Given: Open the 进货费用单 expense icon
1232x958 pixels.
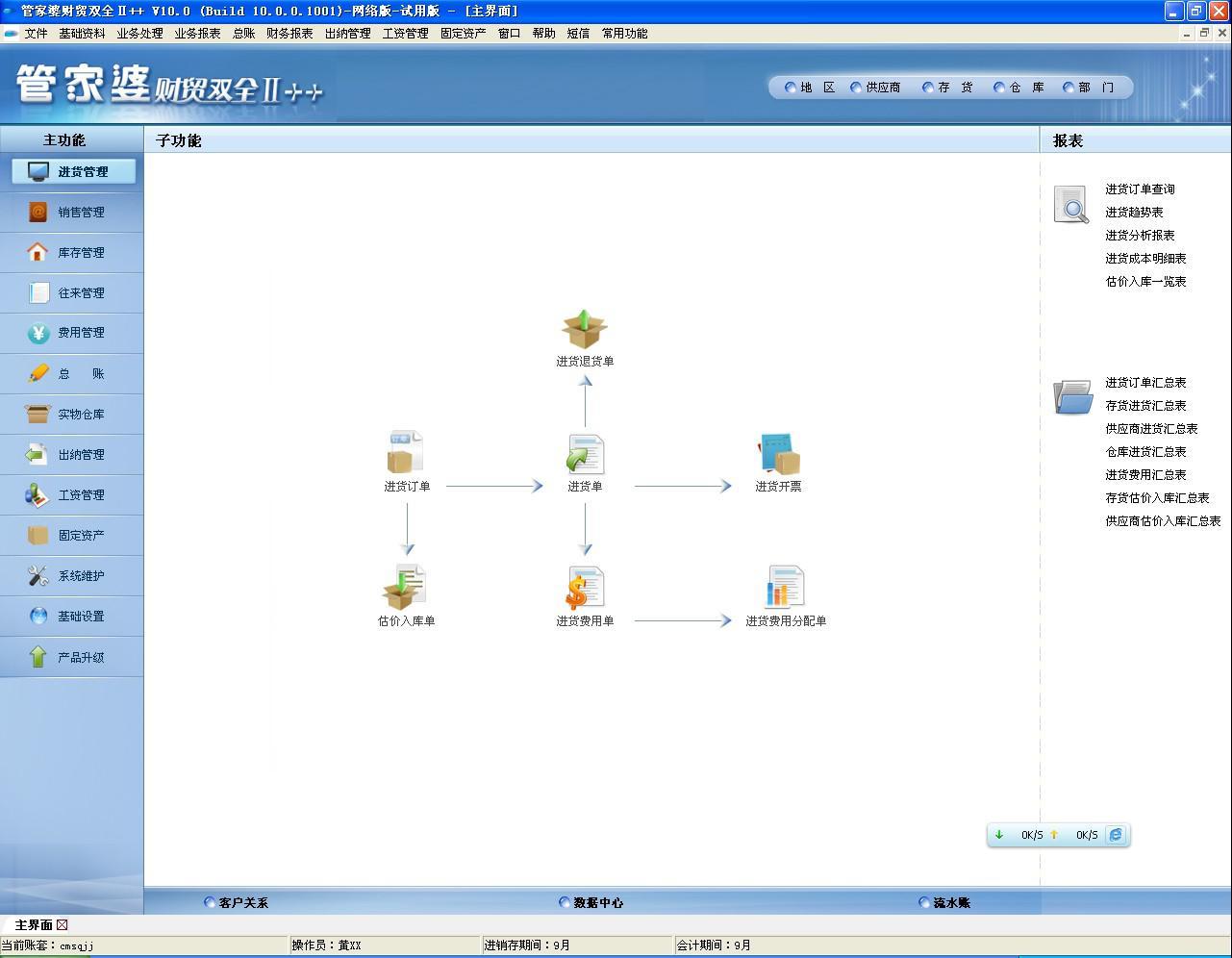Looking at the screenshot, I should point(585,588).
